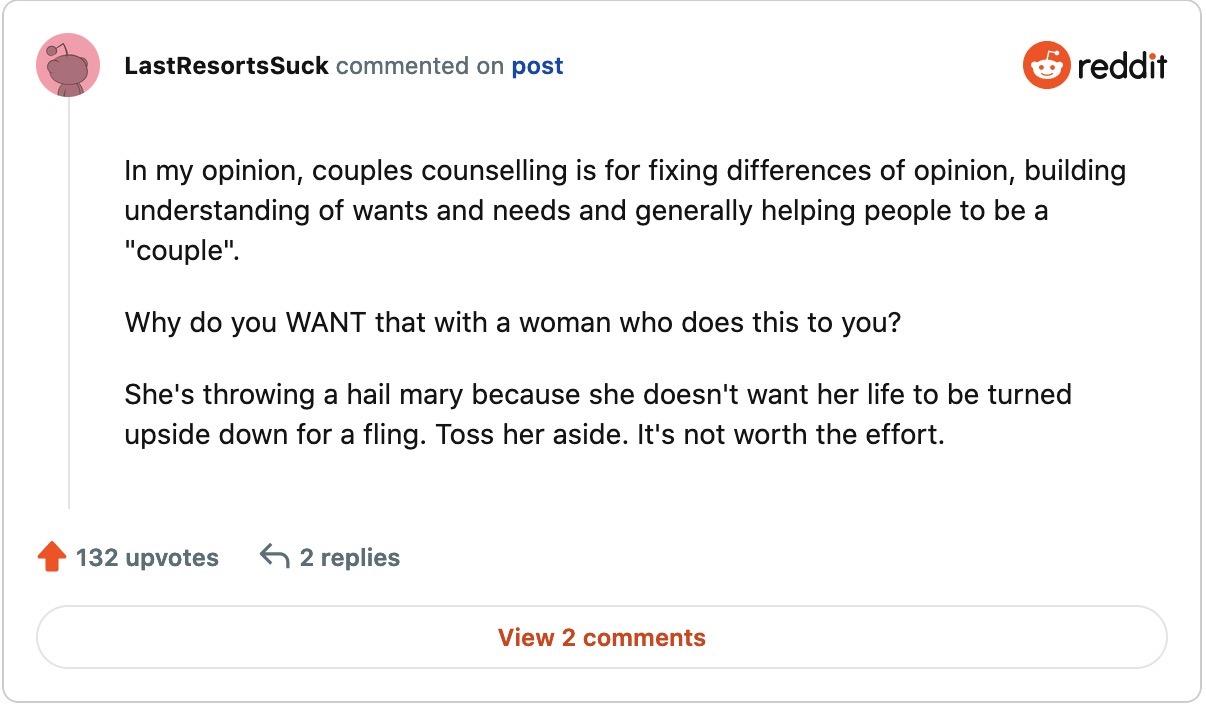The width and height of the screenshot is (1206, 706).
Task: Click the orange upvote arrow icon
Action: tap(51, 557)
